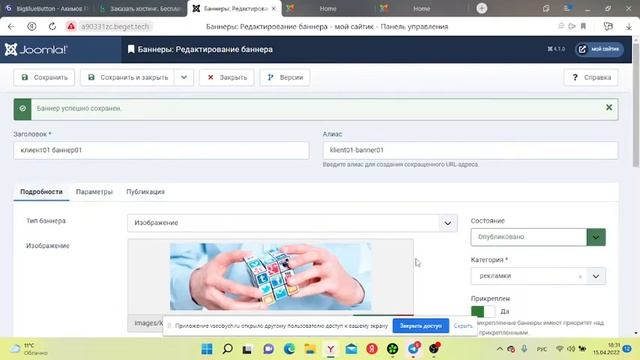Click the insecure site warning icon
The height and width of the screenshot is (360, 640).
click(71, 27)
